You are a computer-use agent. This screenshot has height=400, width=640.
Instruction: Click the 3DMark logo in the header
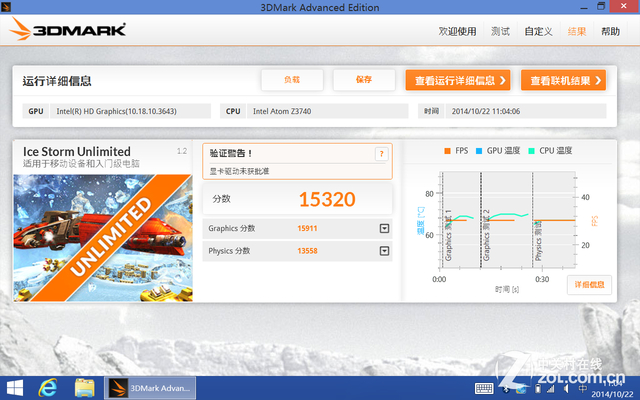[67, 29]
